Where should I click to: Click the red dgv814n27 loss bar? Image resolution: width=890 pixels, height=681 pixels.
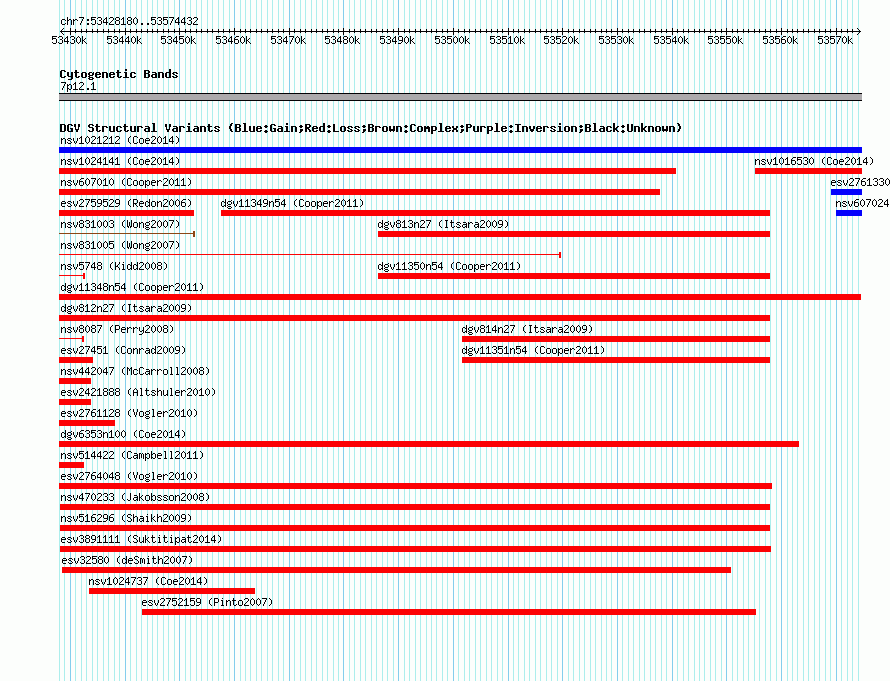point(616,339)
